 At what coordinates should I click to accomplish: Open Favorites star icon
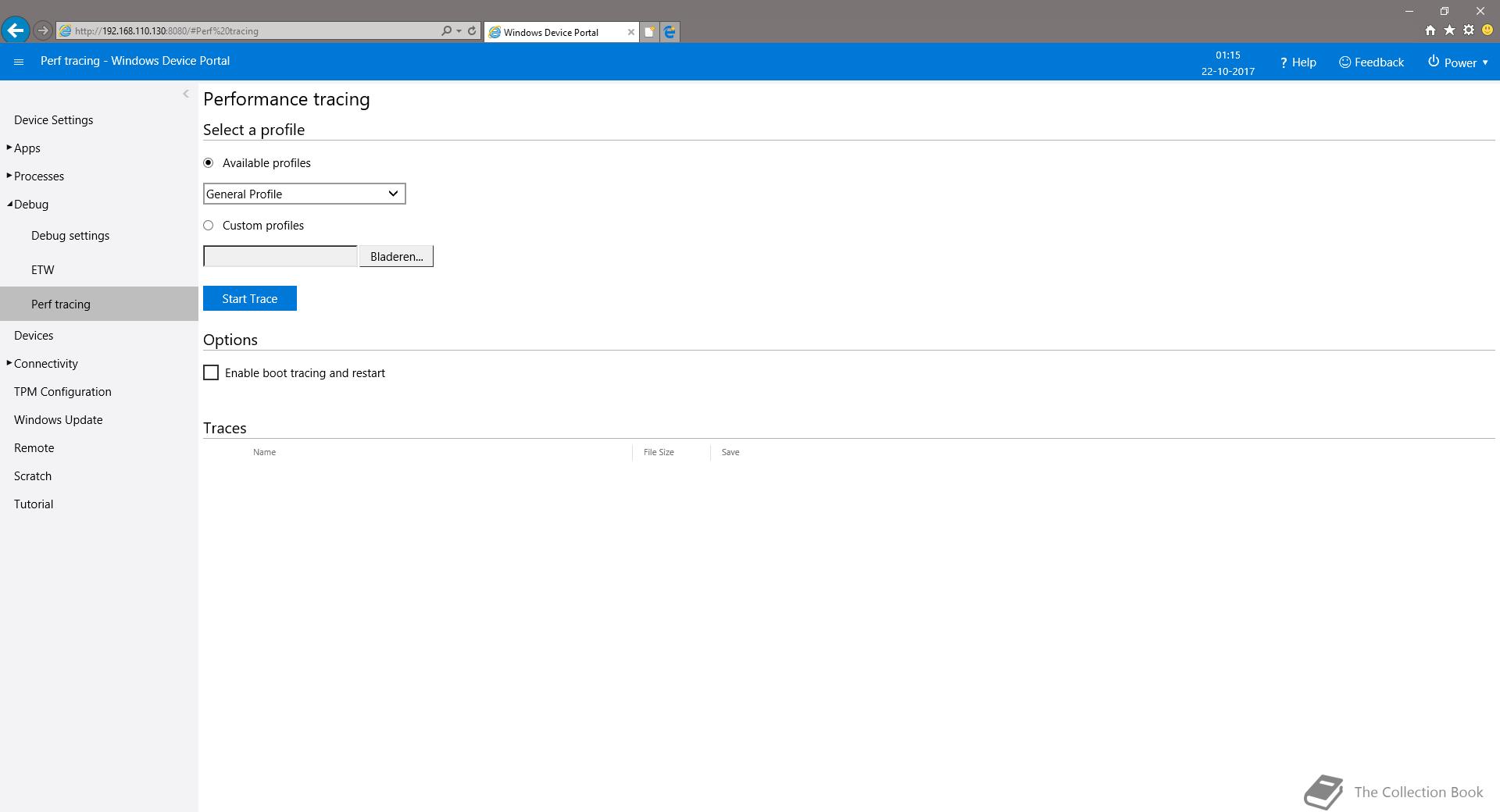coord(1449,30)
